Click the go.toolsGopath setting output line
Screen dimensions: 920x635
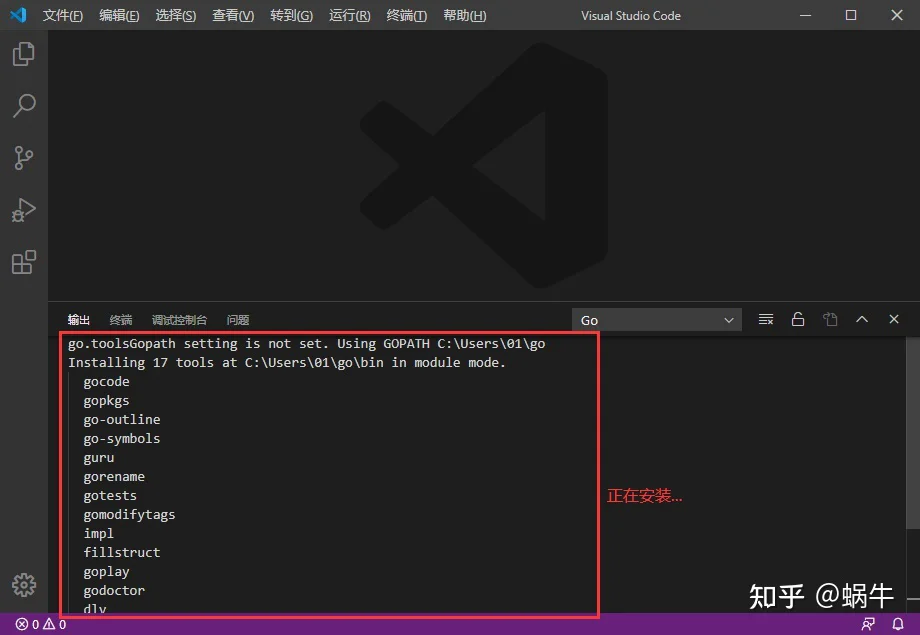[306, 344]
